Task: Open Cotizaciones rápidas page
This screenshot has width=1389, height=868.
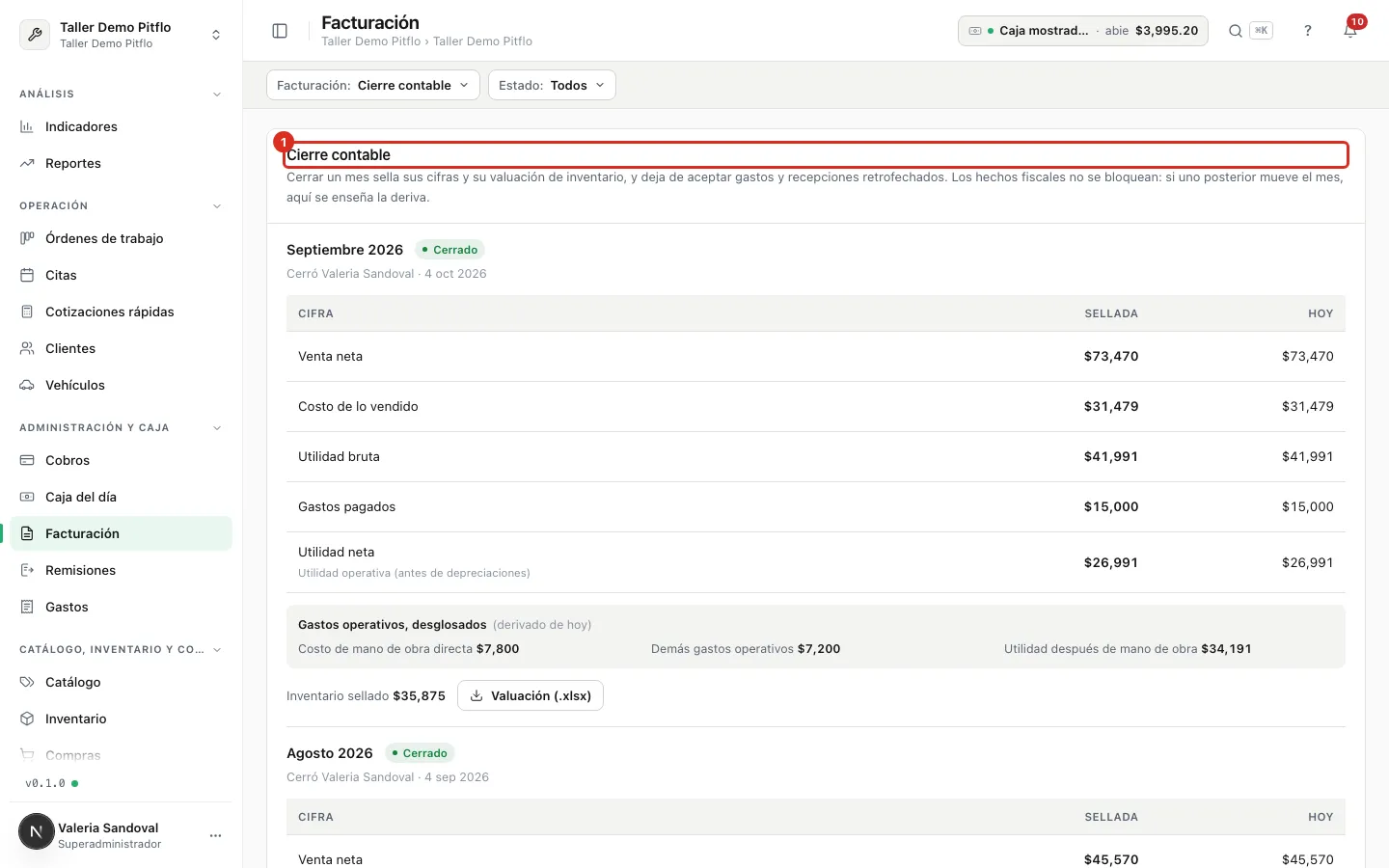Action: [x=121, y=312]
